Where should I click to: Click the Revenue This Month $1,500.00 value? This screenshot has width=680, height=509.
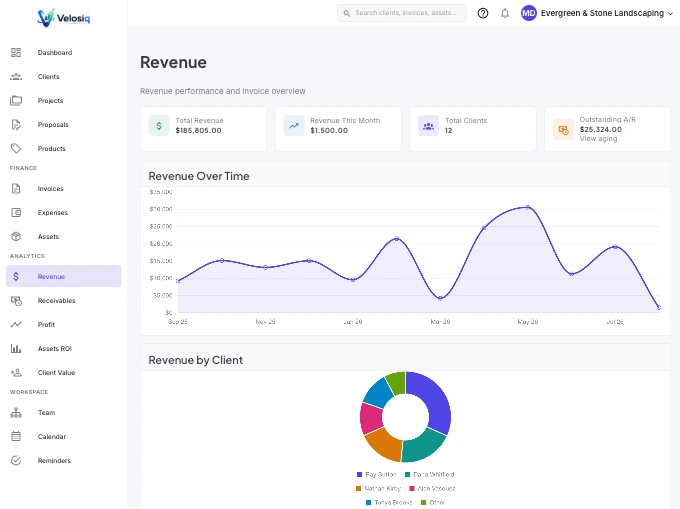click(x=329, y=131)
